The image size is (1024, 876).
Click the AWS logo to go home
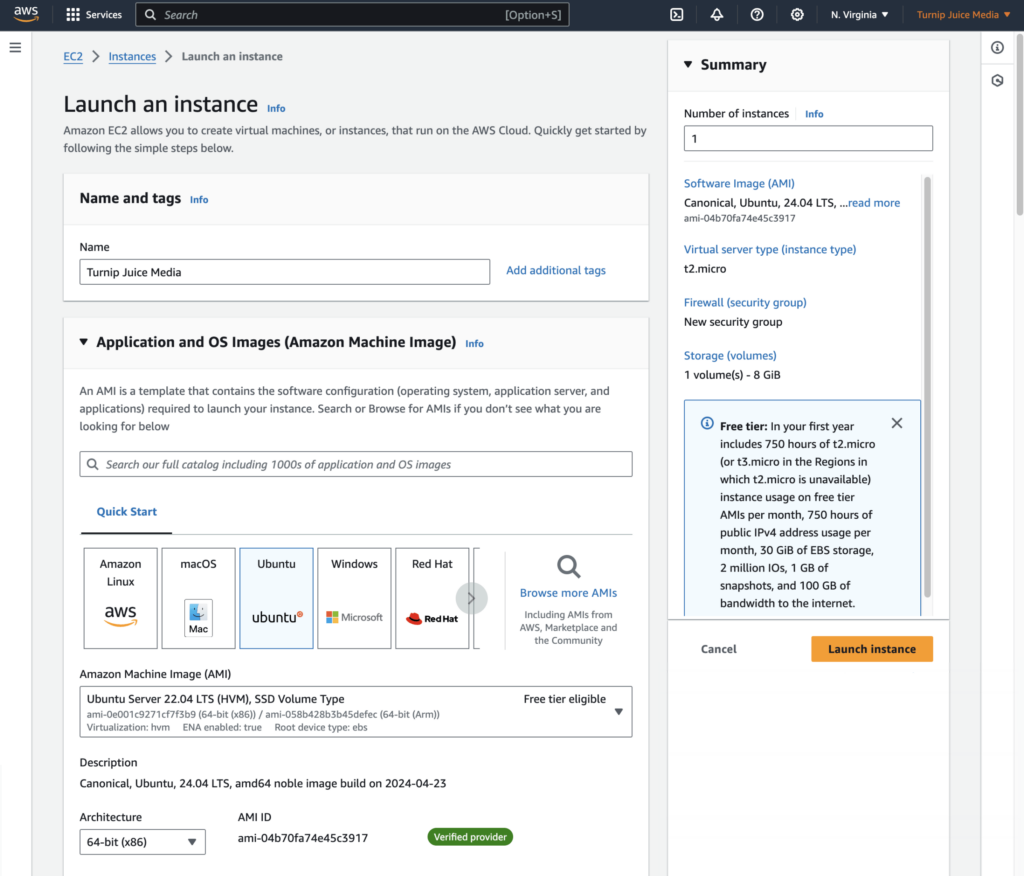25,14
